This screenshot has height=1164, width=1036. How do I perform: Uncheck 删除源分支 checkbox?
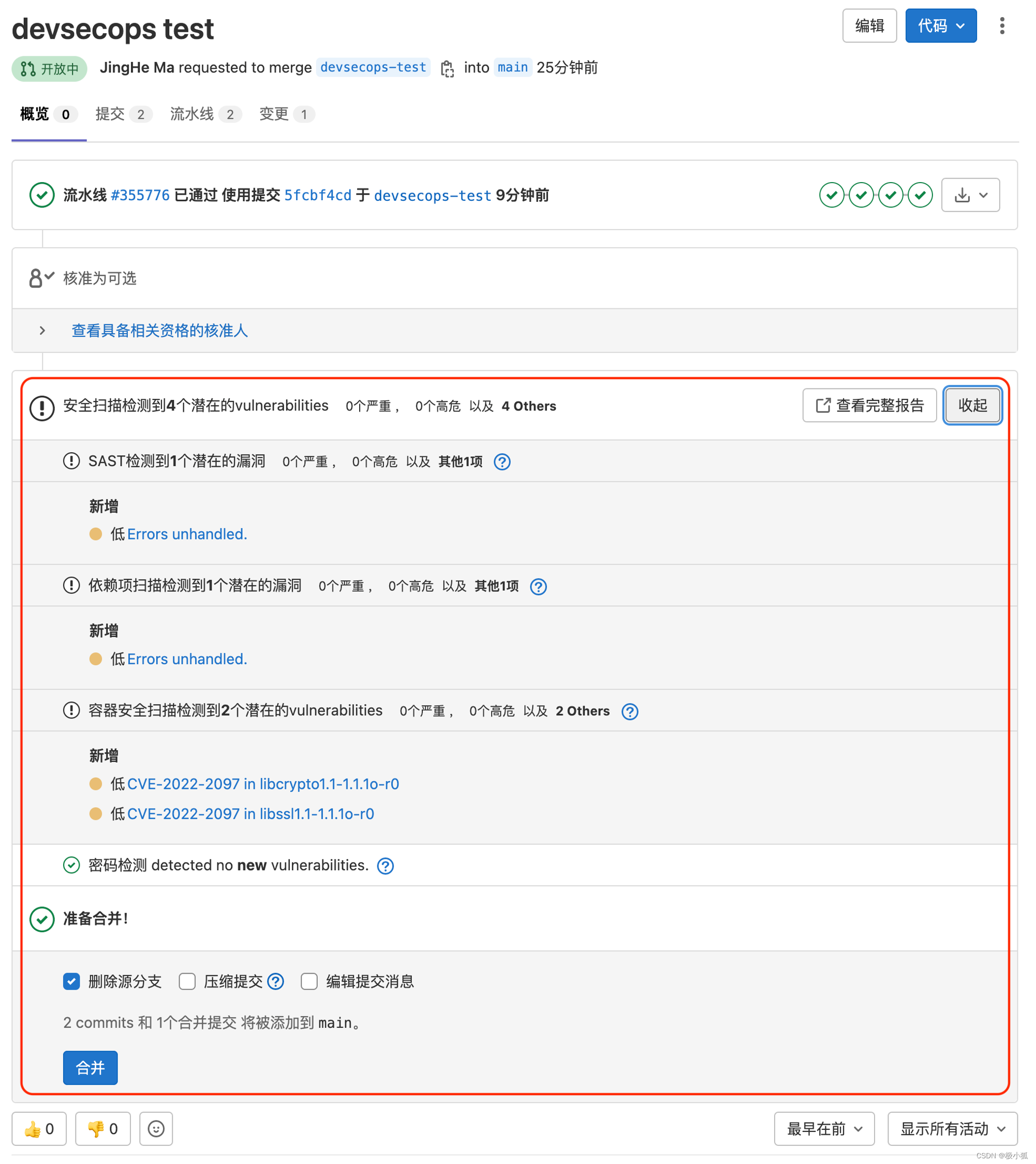point(71,981)
